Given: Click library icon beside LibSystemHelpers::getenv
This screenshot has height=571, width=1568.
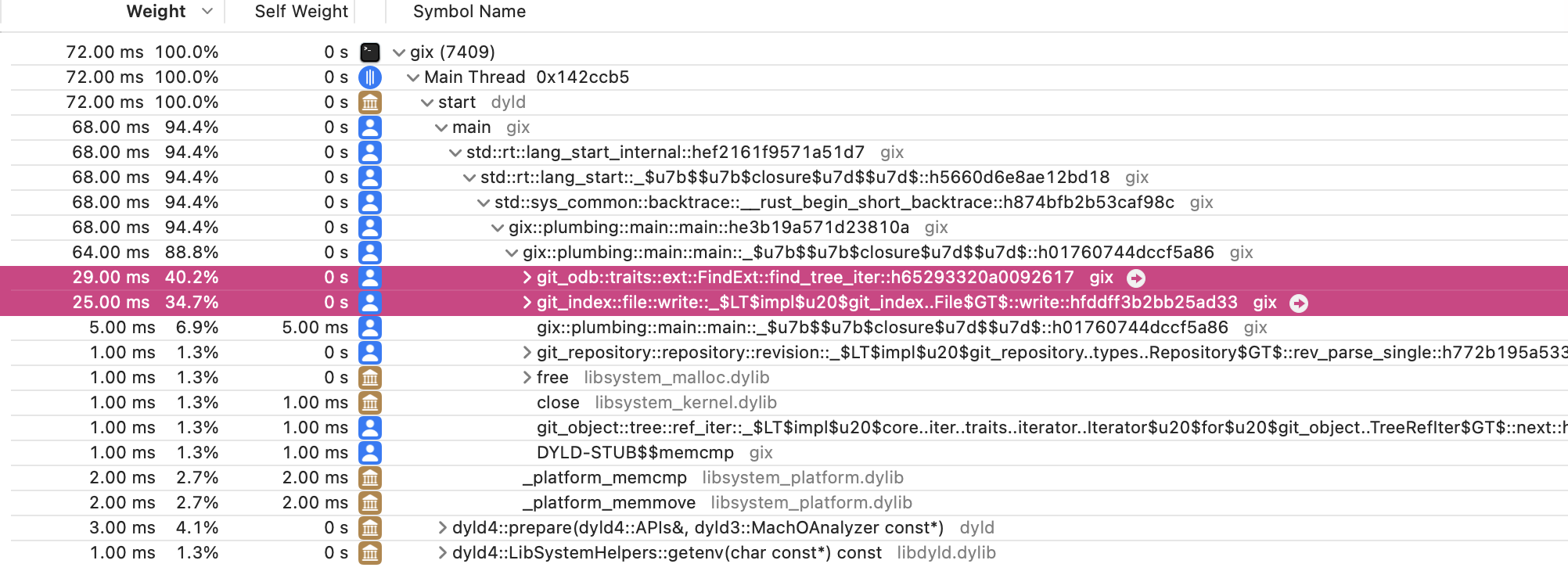Looking at the screenshot, I should coord(370,553).
